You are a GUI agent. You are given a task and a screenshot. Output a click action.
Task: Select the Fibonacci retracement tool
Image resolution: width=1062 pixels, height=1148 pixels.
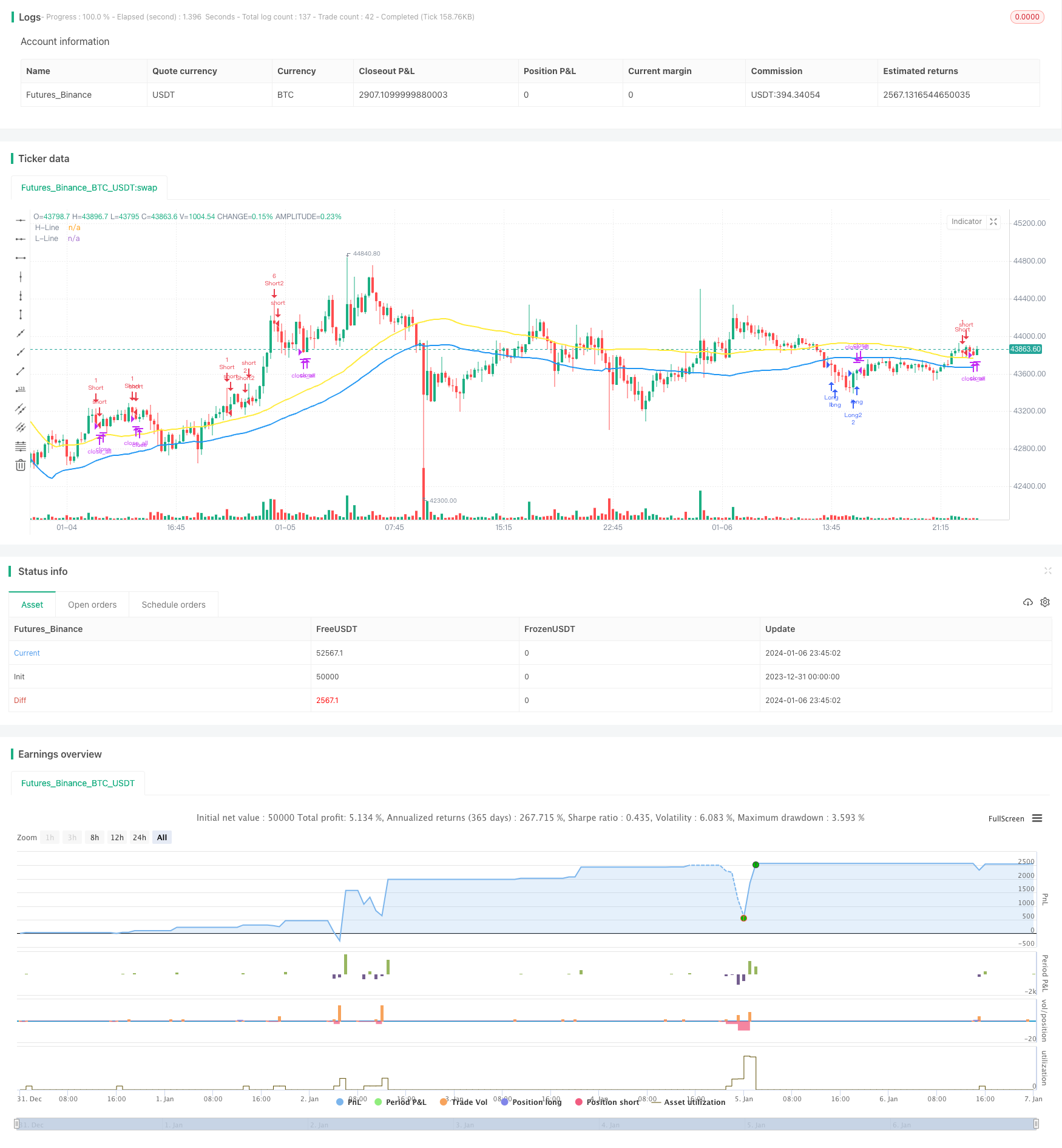coord(21,446)
